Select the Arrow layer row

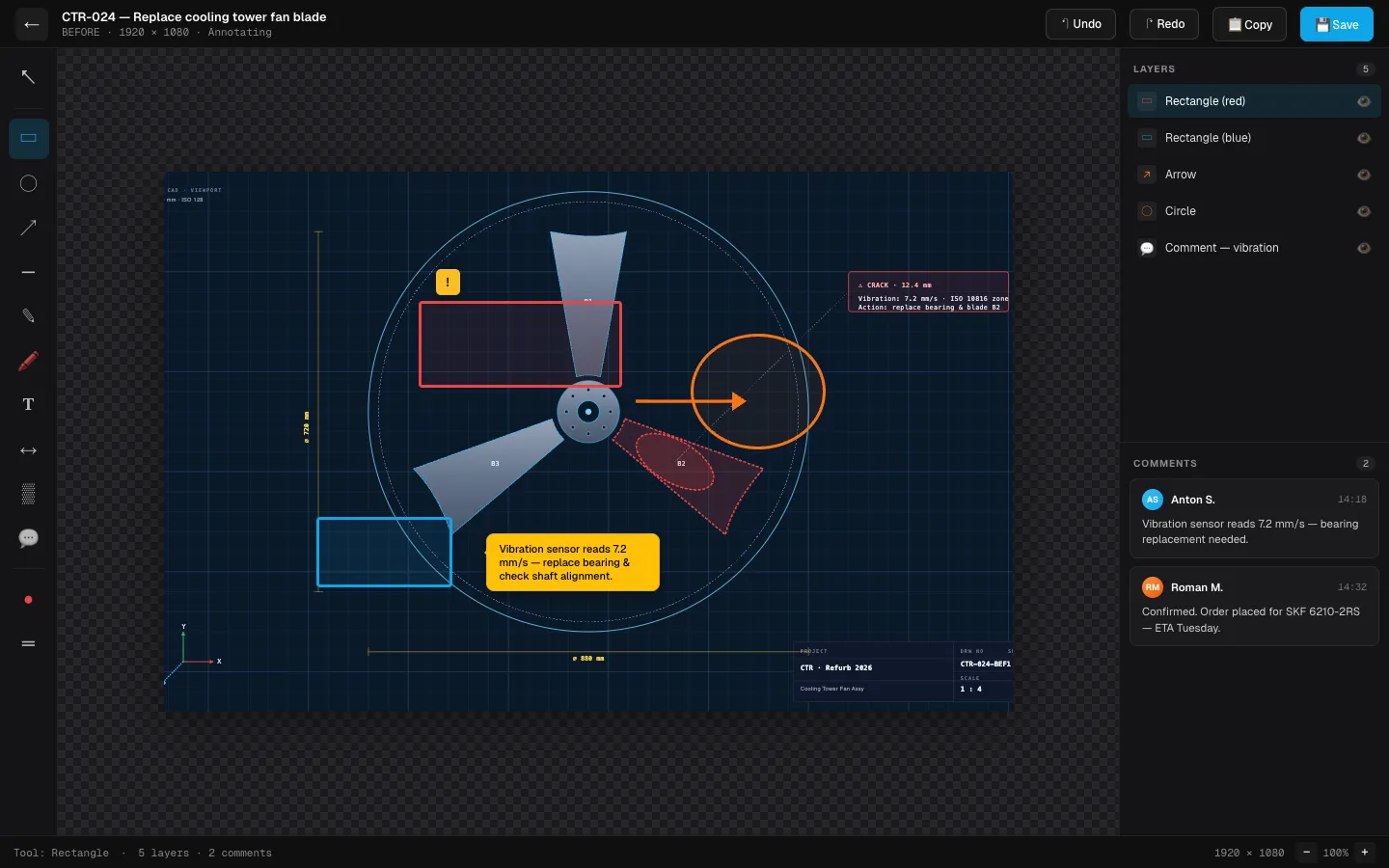coord(1254,175)
